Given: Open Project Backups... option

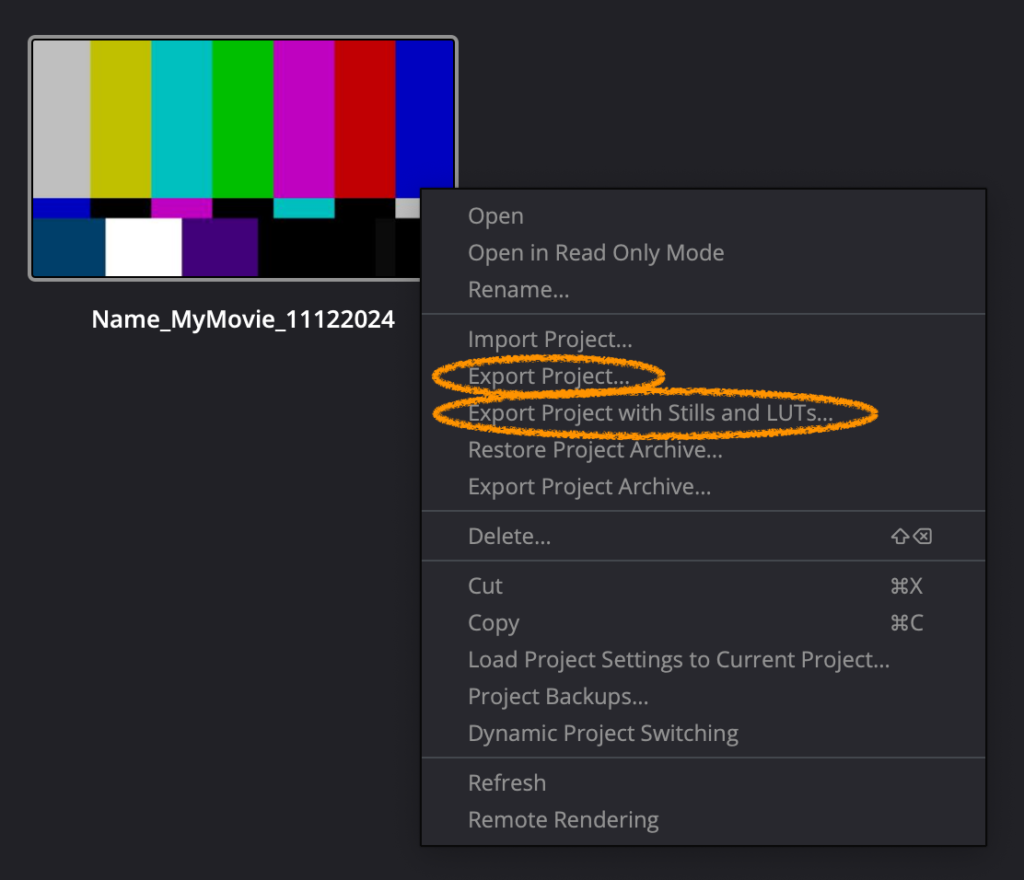Looking at the screenshot, I should [558, 696].
